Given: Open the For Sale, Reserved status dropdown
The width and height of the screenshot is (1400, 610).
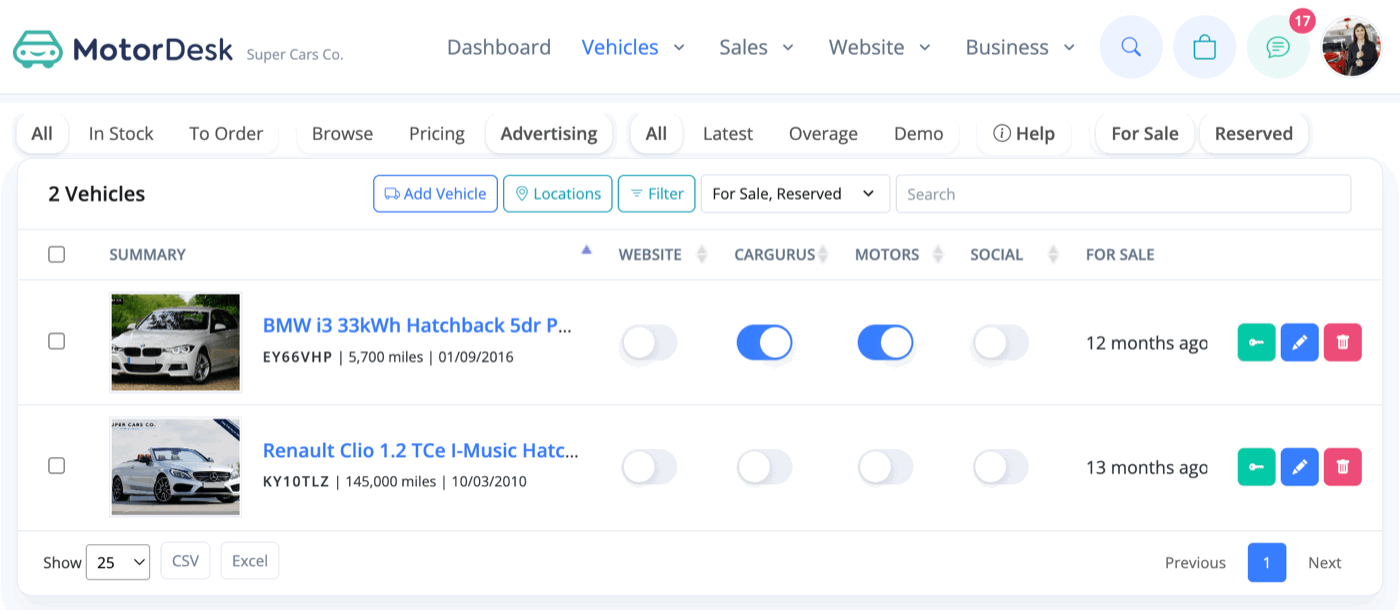Looking at the screenshot, I should (795, 194).
